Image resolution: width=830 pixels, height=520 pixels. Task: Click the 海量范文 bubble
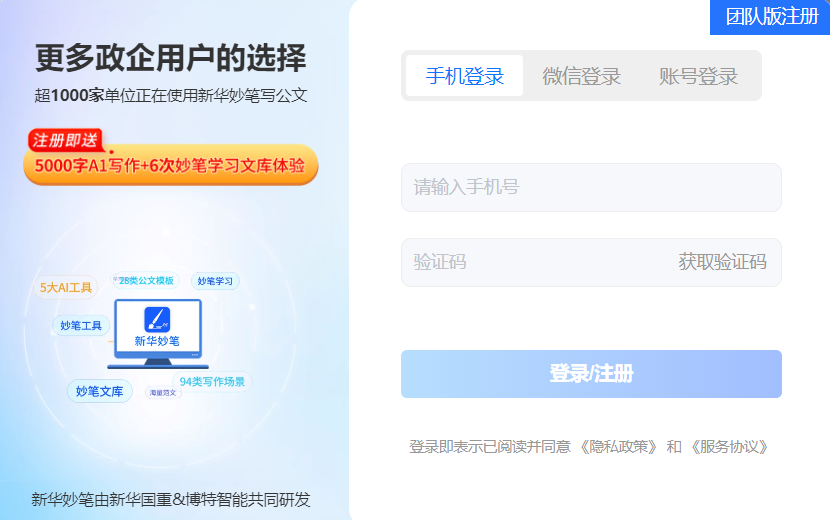click(162, 393)
